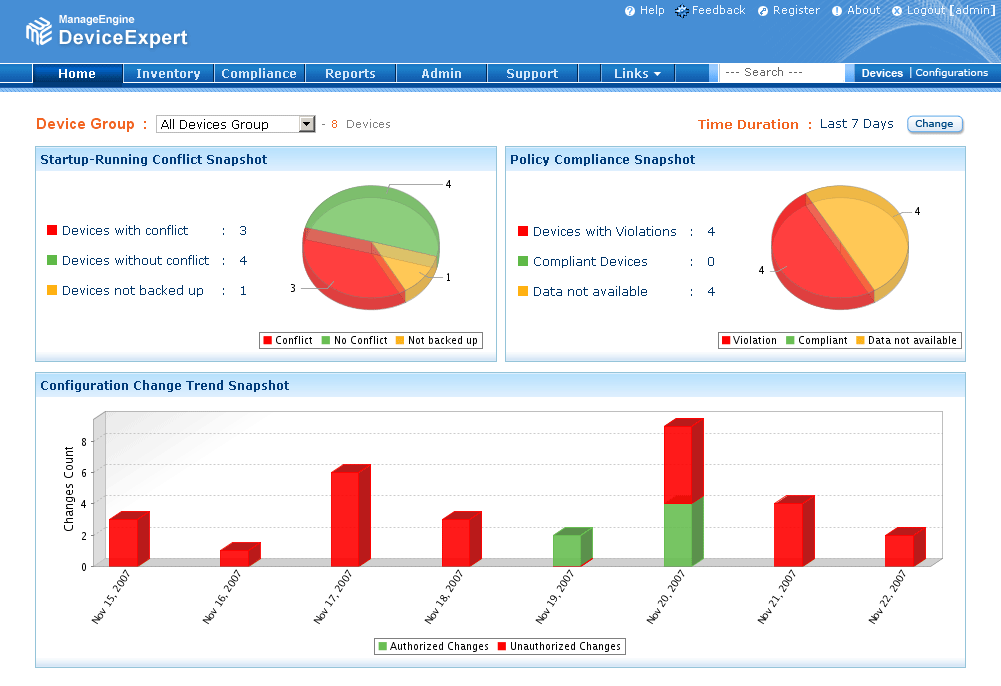This screenshot has height=686, width=1001.
Task: Open the Inventory tab
Action: click(168, 73)
